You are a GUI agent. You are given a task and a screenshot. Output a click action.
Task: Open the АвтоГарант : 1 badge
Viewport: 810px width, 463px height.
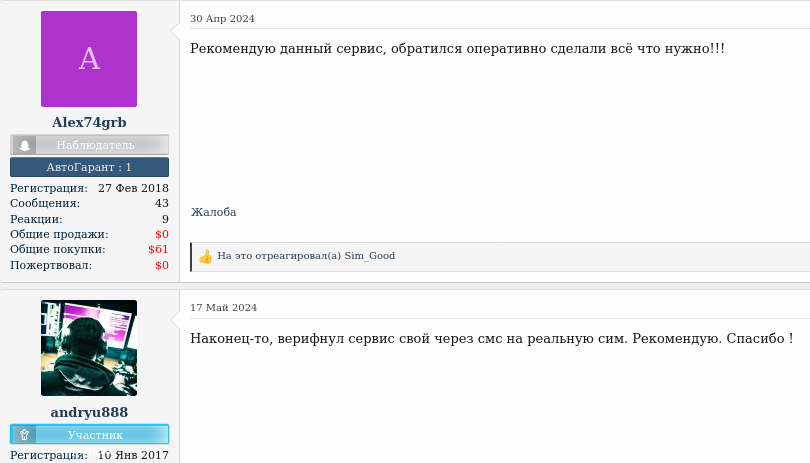(89, 167)
